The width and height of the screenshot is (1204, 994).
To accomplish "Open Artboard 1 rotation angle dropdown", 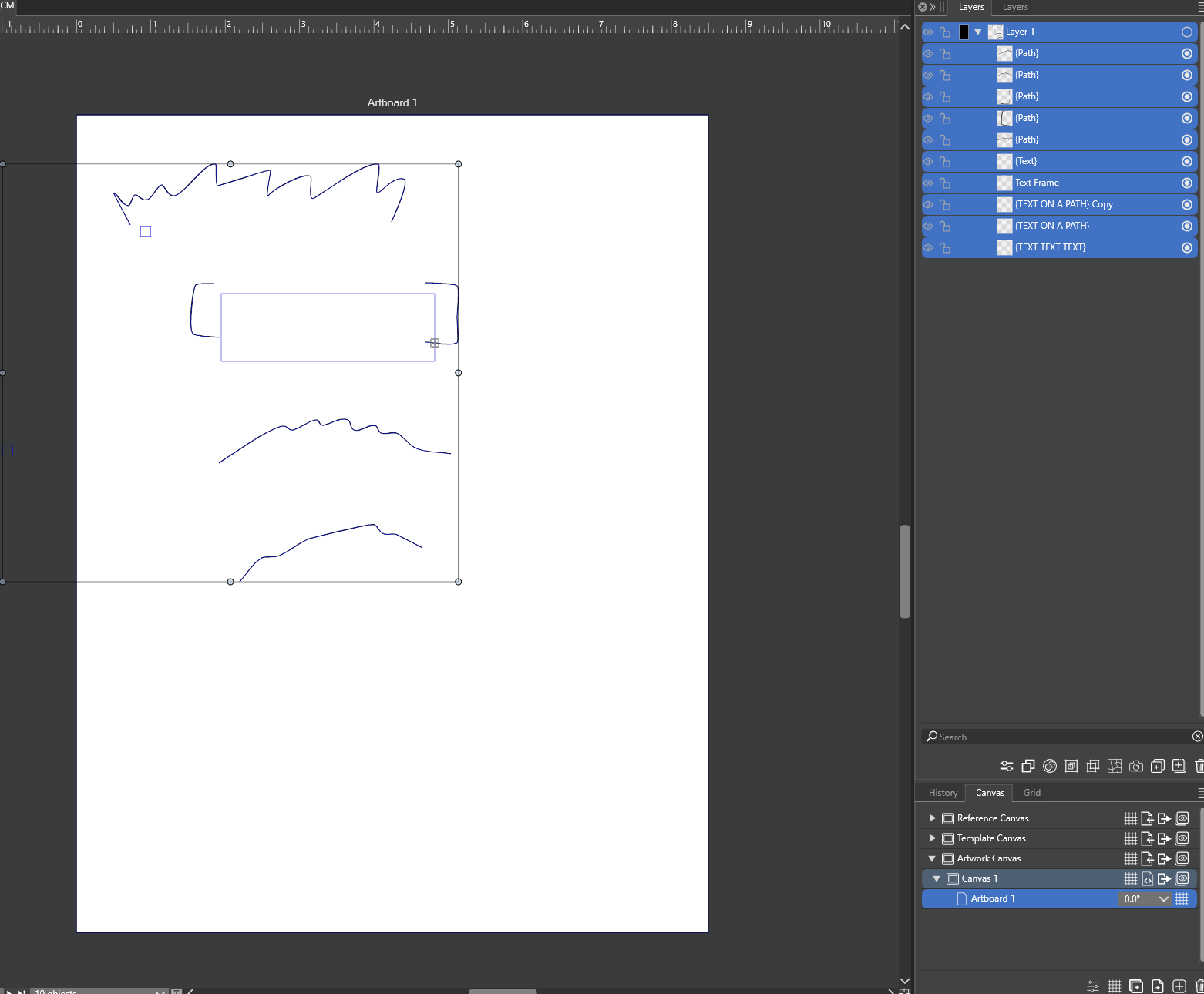I will 1163,898.
